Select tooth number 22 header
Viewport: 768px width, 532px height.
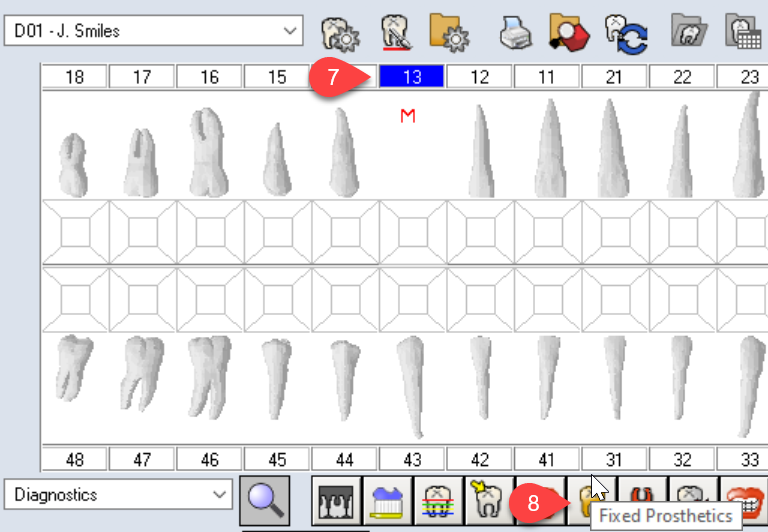682,77
